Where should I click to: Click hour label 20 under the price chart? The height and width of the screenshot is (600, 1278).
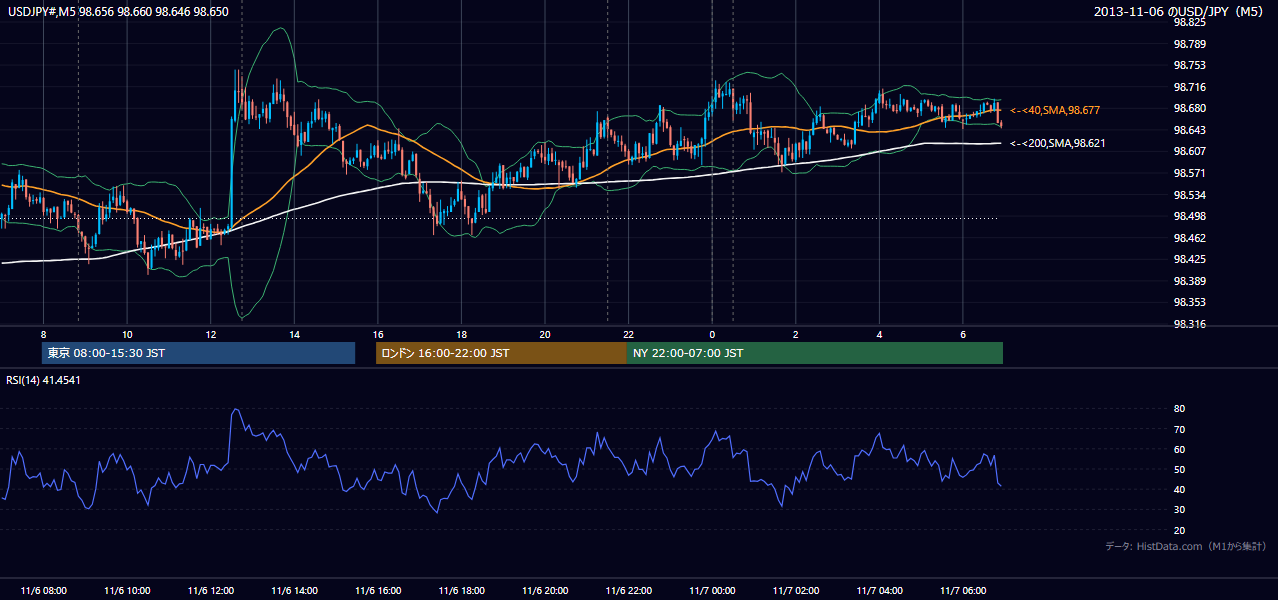(x=545, y=334)
